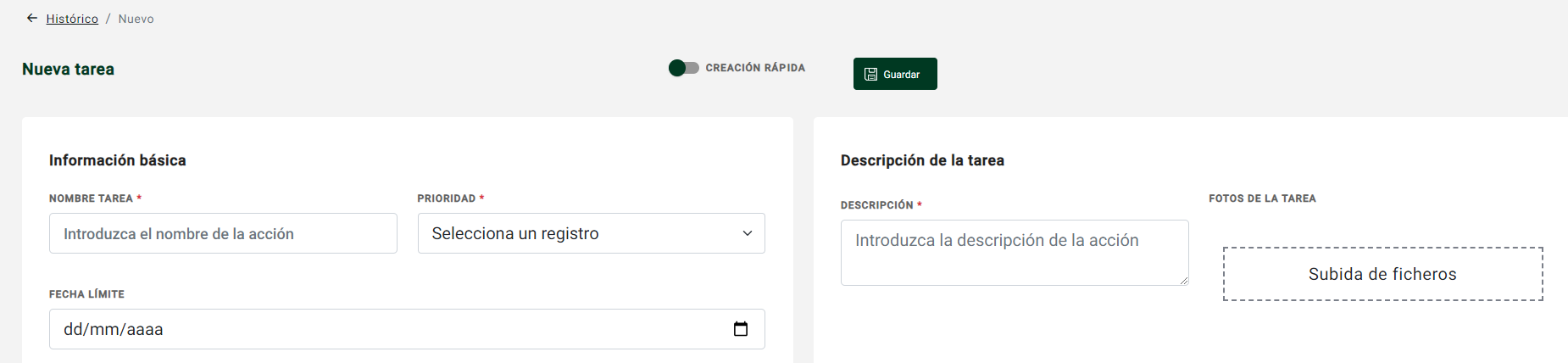The width and height of the screenshot is (1568, 363).
Task: Click the Nueva tarea heading
Action: pos(68,70)
